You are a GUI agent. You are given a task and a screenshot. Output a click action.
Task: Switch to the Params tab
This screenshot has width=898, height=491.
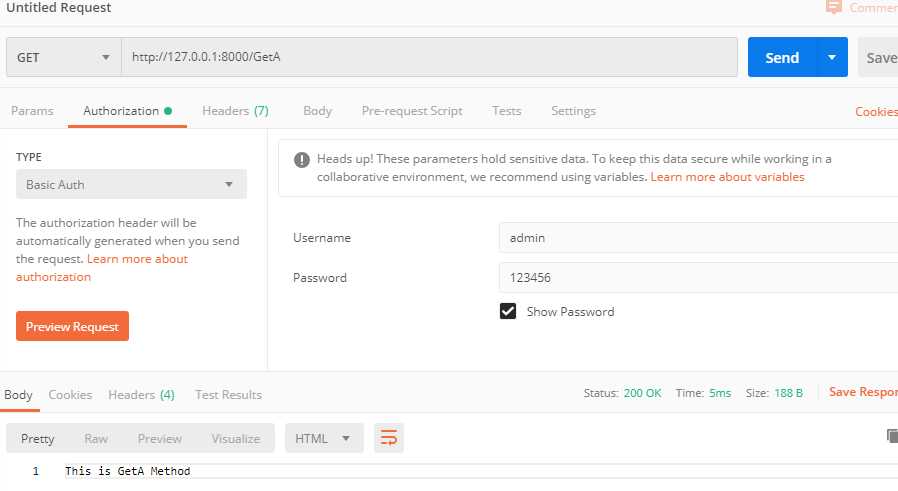32,111
